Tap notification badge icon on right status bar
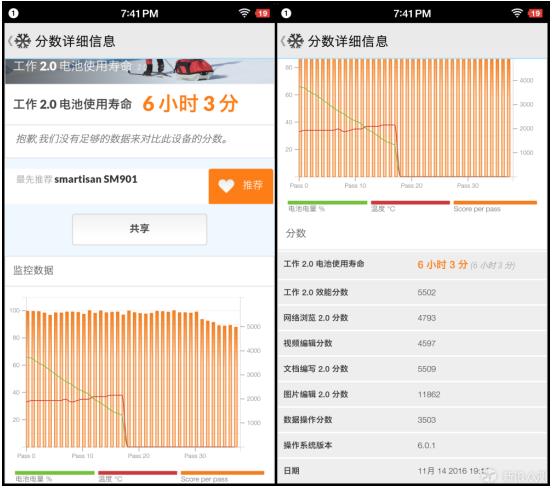 pyautogui.click(x=286, y=13)
